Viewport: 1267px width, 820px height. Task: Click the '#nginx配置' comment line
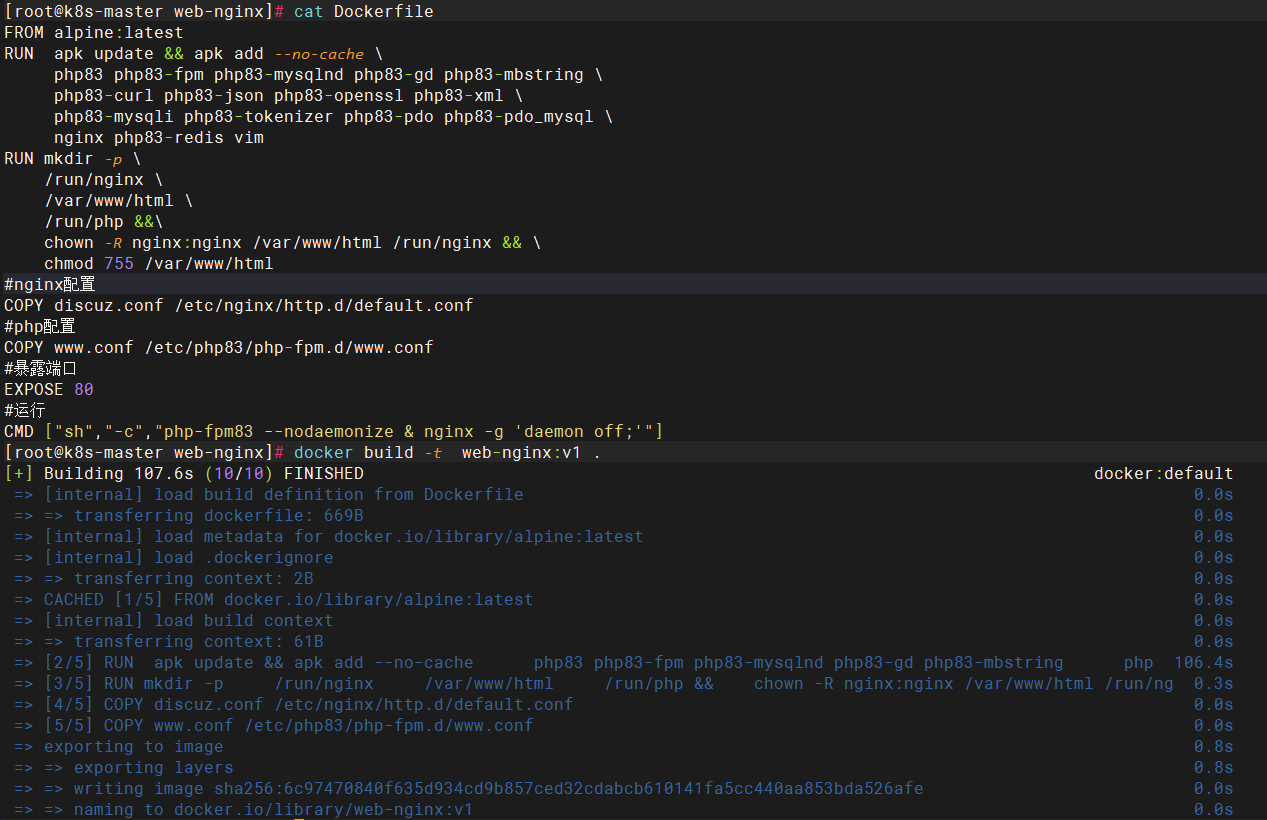[x=50, y=284]
